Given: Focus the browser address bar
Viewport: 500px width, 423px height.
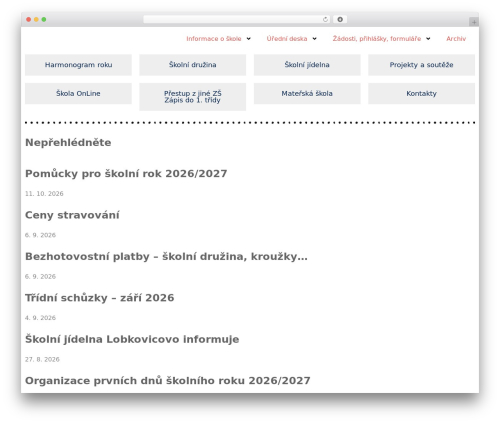Looking at the screenshot, I should pos(237,20).
